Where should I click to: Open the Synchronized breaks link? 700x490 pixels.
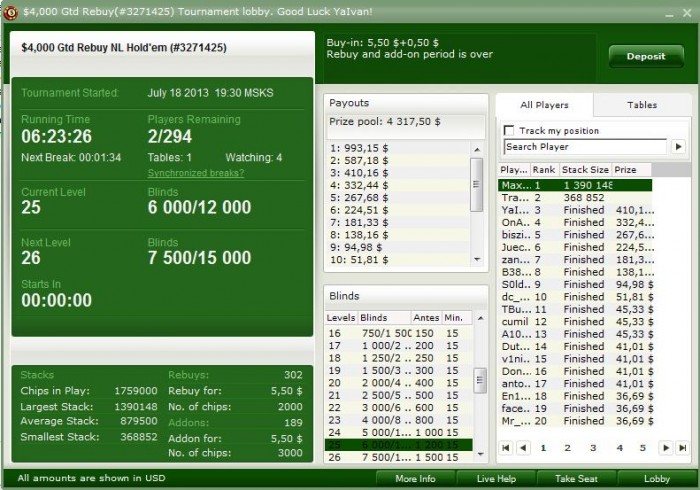(x=196, y=173)
